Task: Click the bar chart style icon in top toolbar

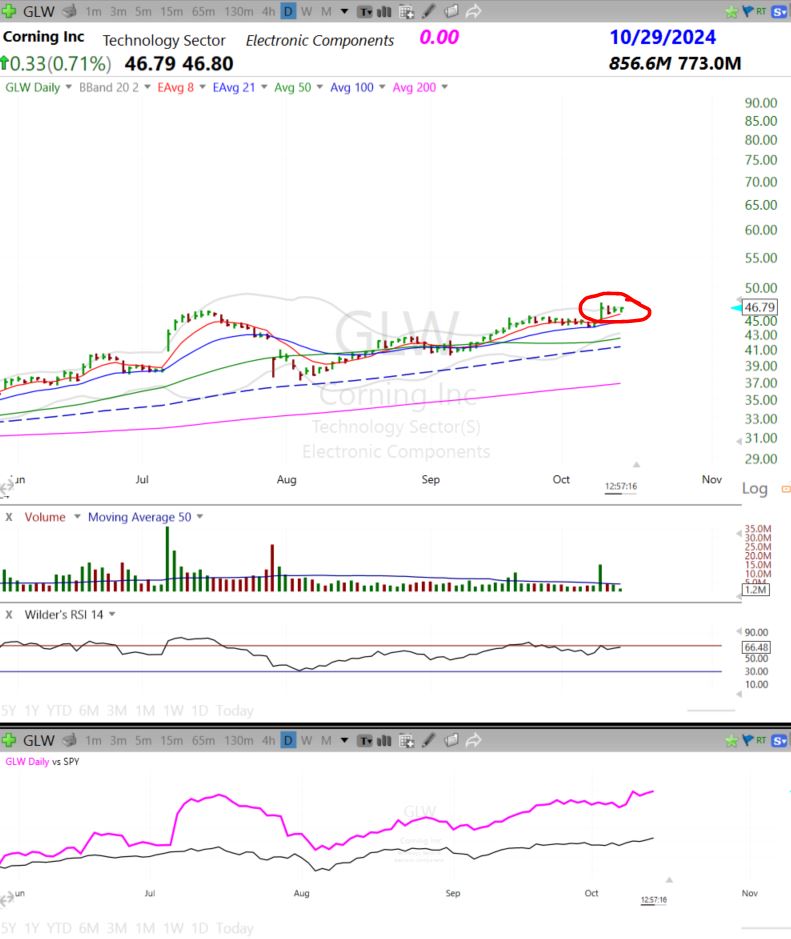Action: [x=384, y=11]
